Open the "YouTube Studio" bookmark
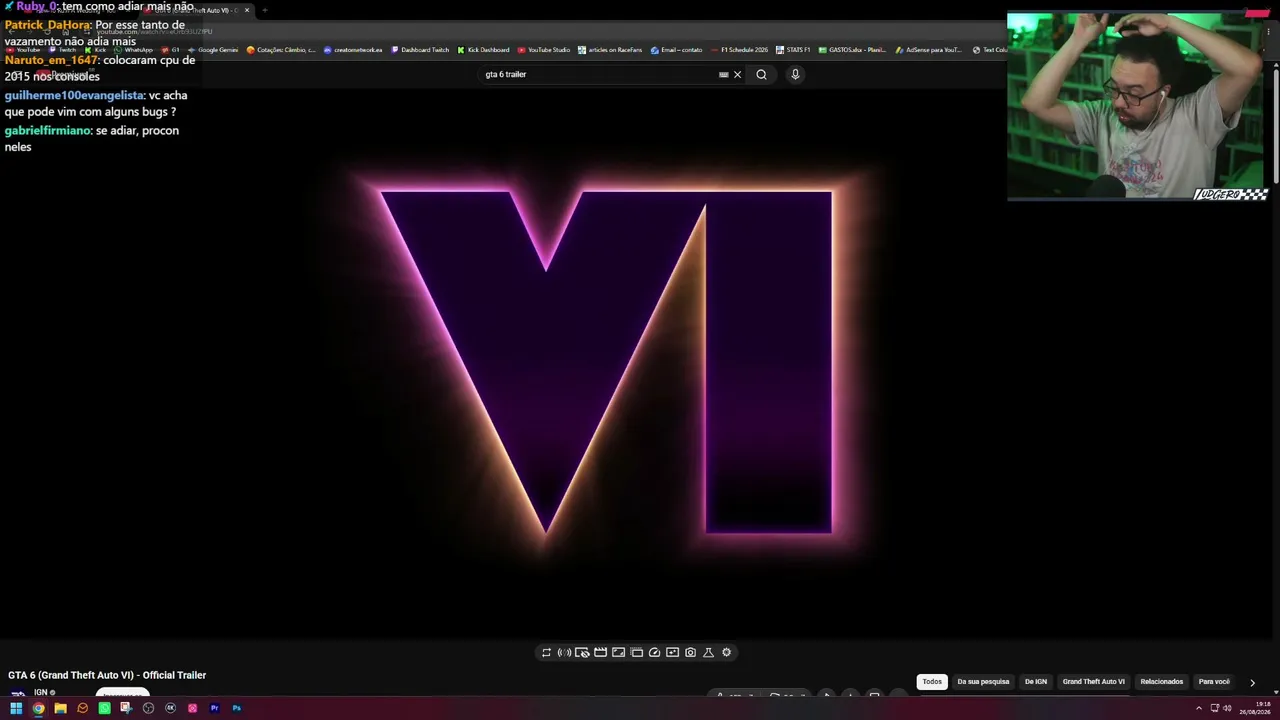This screenshot has height=720, width=1280. point(544,50)
